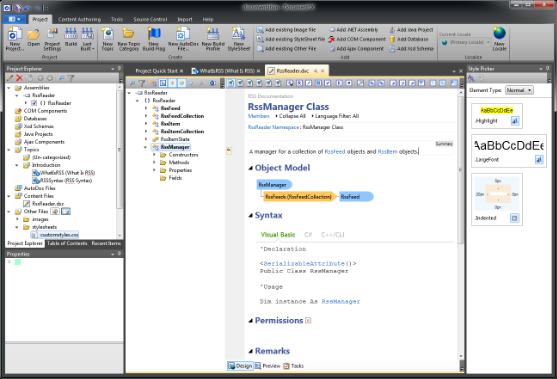557x379 pixels.
Task: Add .NET Assembly from ribbon
Action: (353, 30)
